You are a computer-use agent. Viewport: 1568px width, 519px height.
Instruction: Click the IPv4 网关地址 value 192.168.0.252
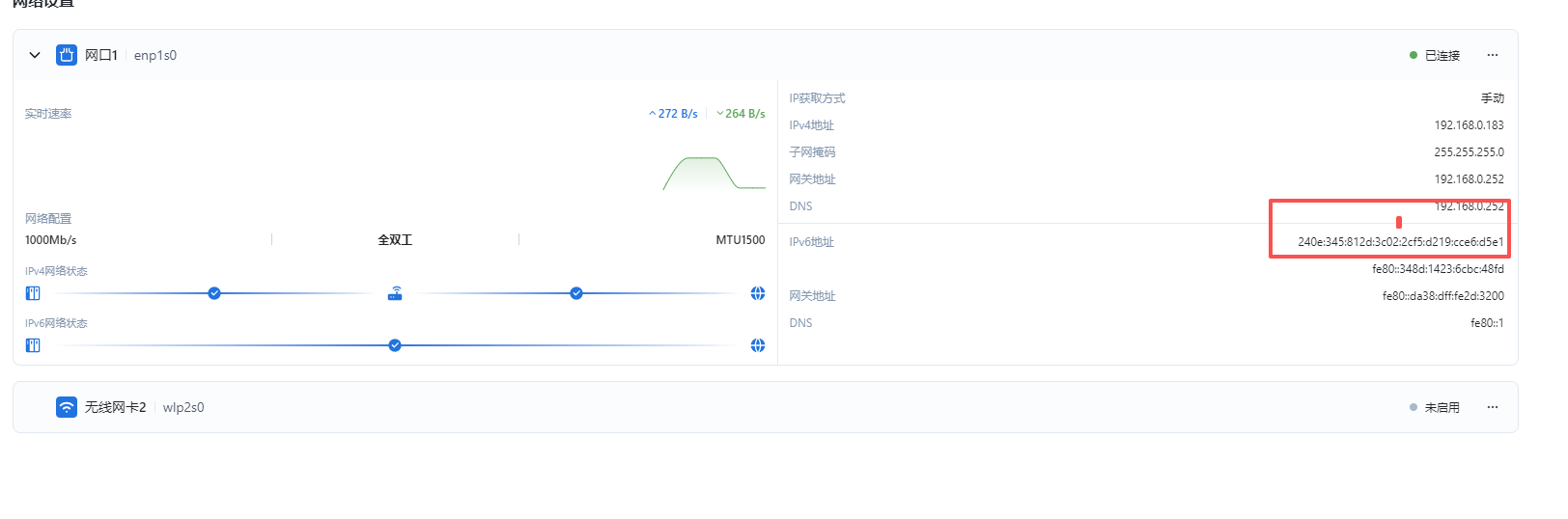point(1469,179)
